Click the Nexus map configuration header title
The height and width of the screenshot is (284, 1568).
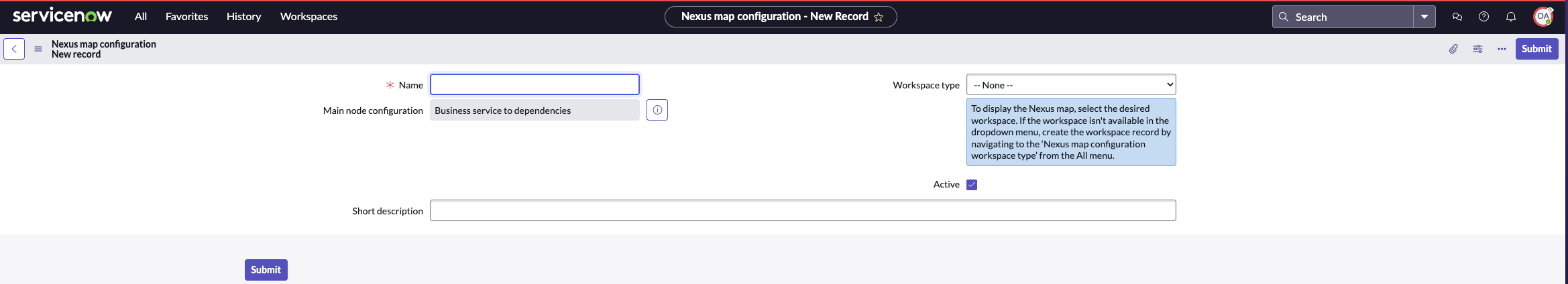pos(104,44)
